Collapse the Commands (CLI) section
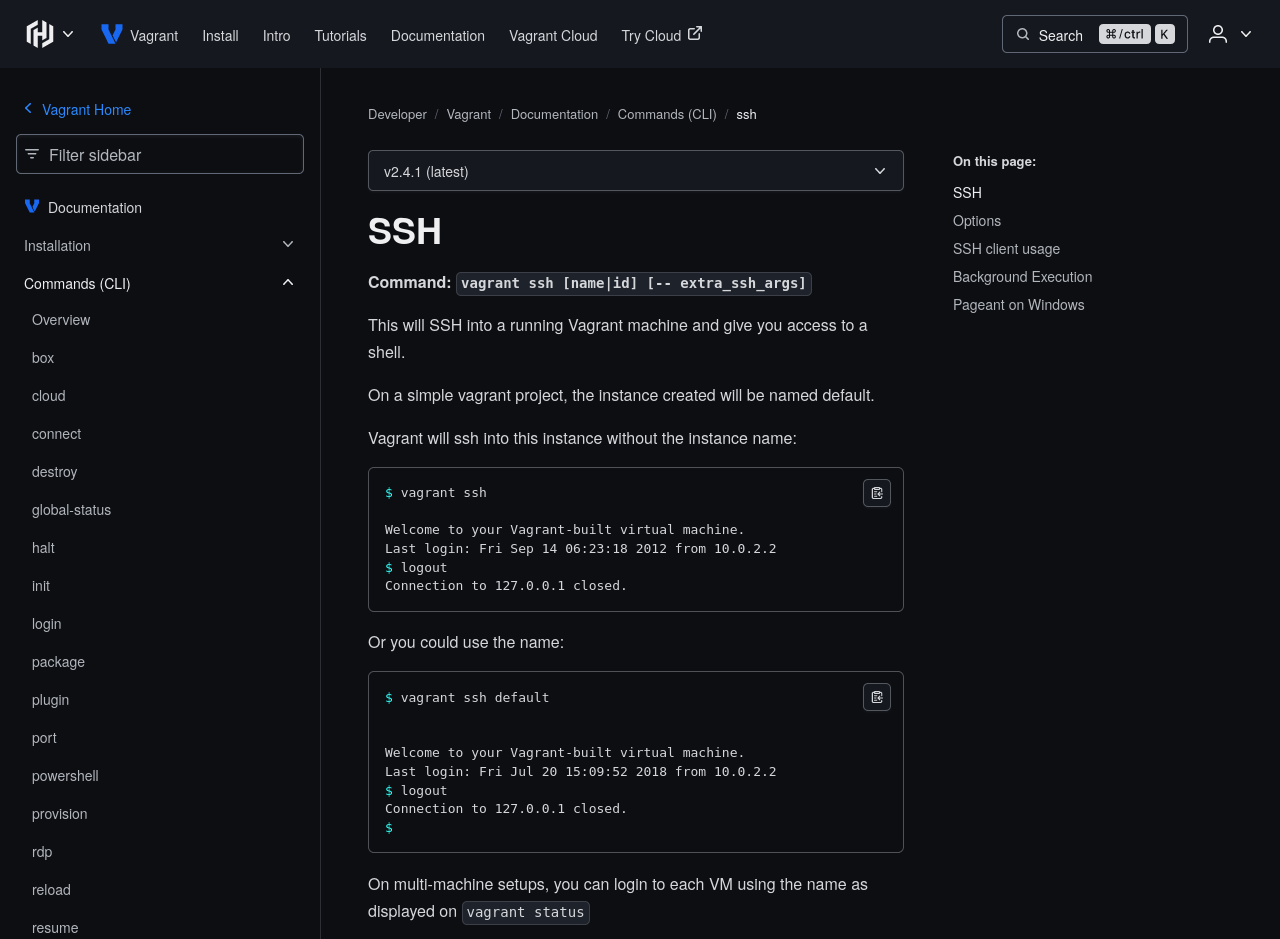Viewport: 1280px width, 939px height. 288,283
